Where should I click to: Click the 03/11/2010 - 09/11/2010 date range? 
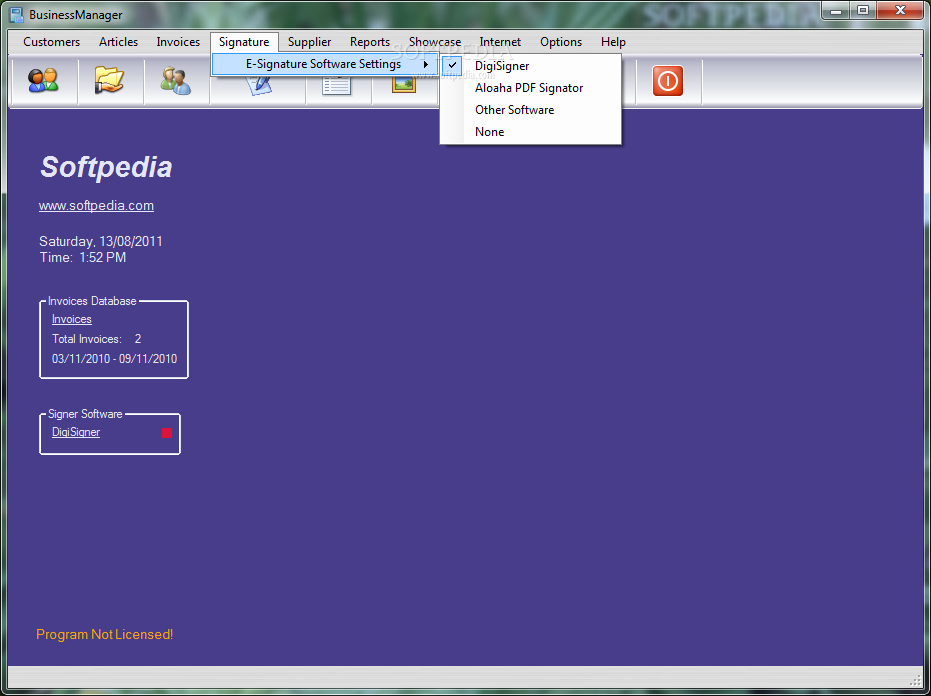[x=115, y=359]
